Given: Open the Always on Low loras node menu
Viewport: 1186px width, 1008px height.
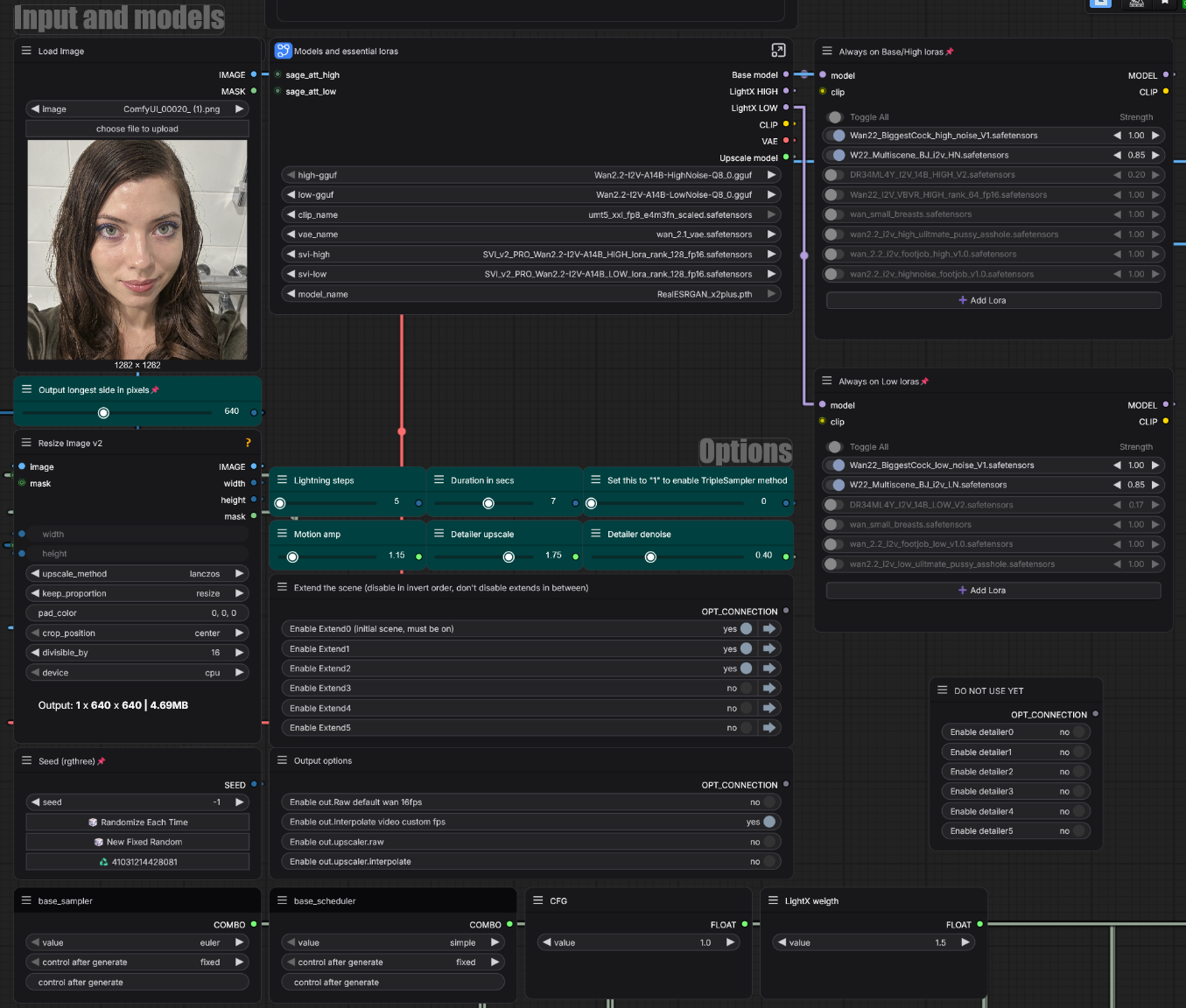Looking at the screenshot, I should 826,381.
